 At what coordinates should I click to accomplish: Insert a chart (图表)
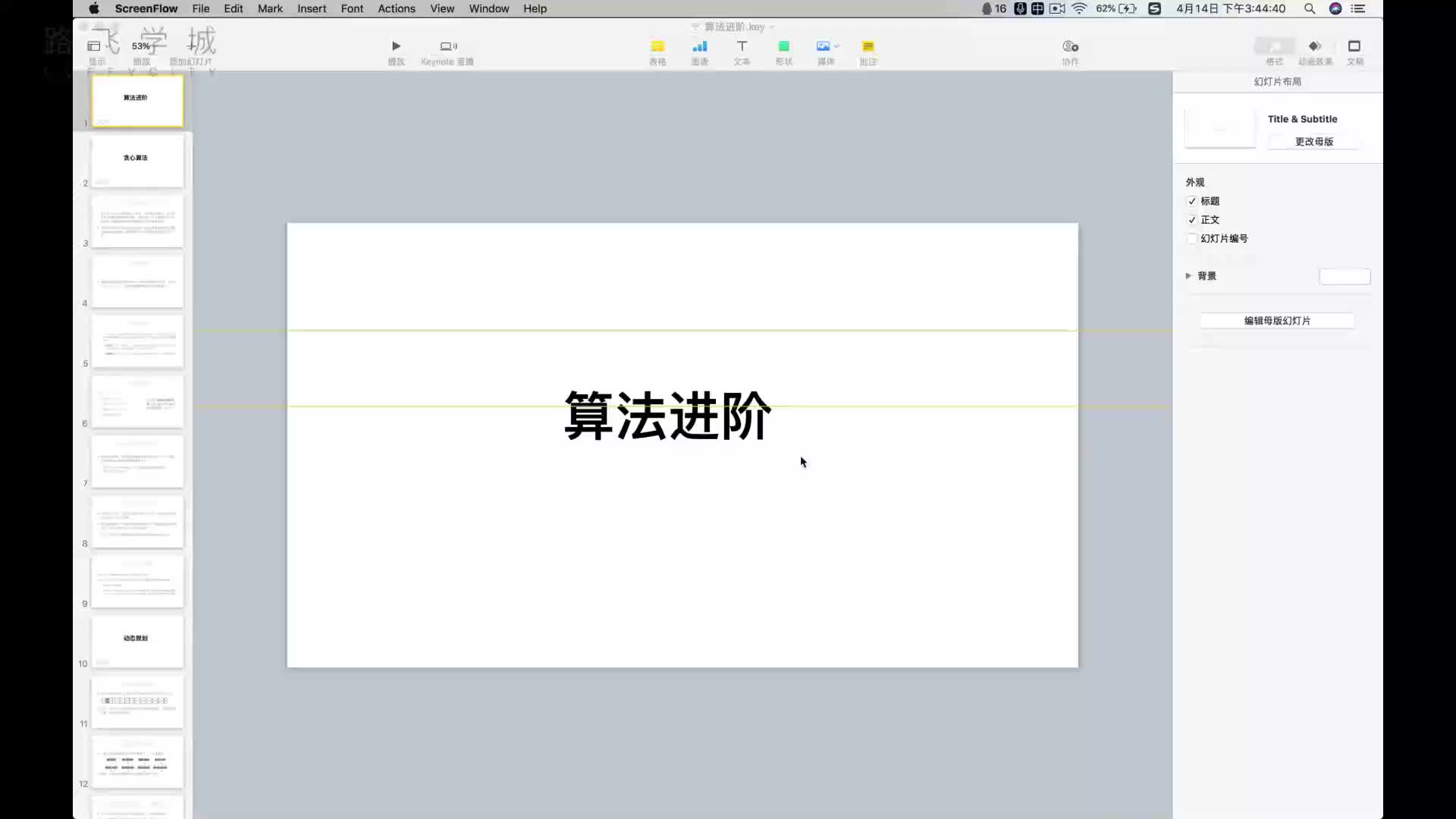[700, 52]
